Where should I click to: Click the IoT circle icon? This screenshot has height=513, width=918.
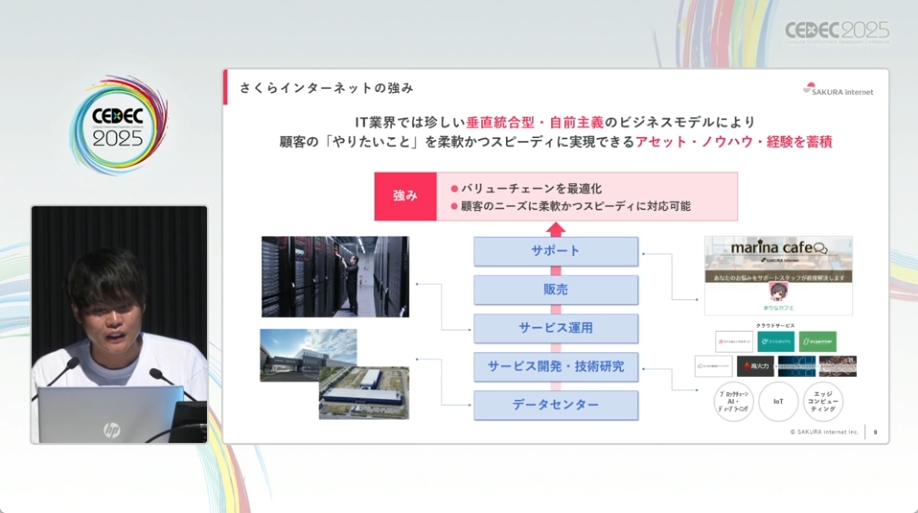tap(778, 400)
